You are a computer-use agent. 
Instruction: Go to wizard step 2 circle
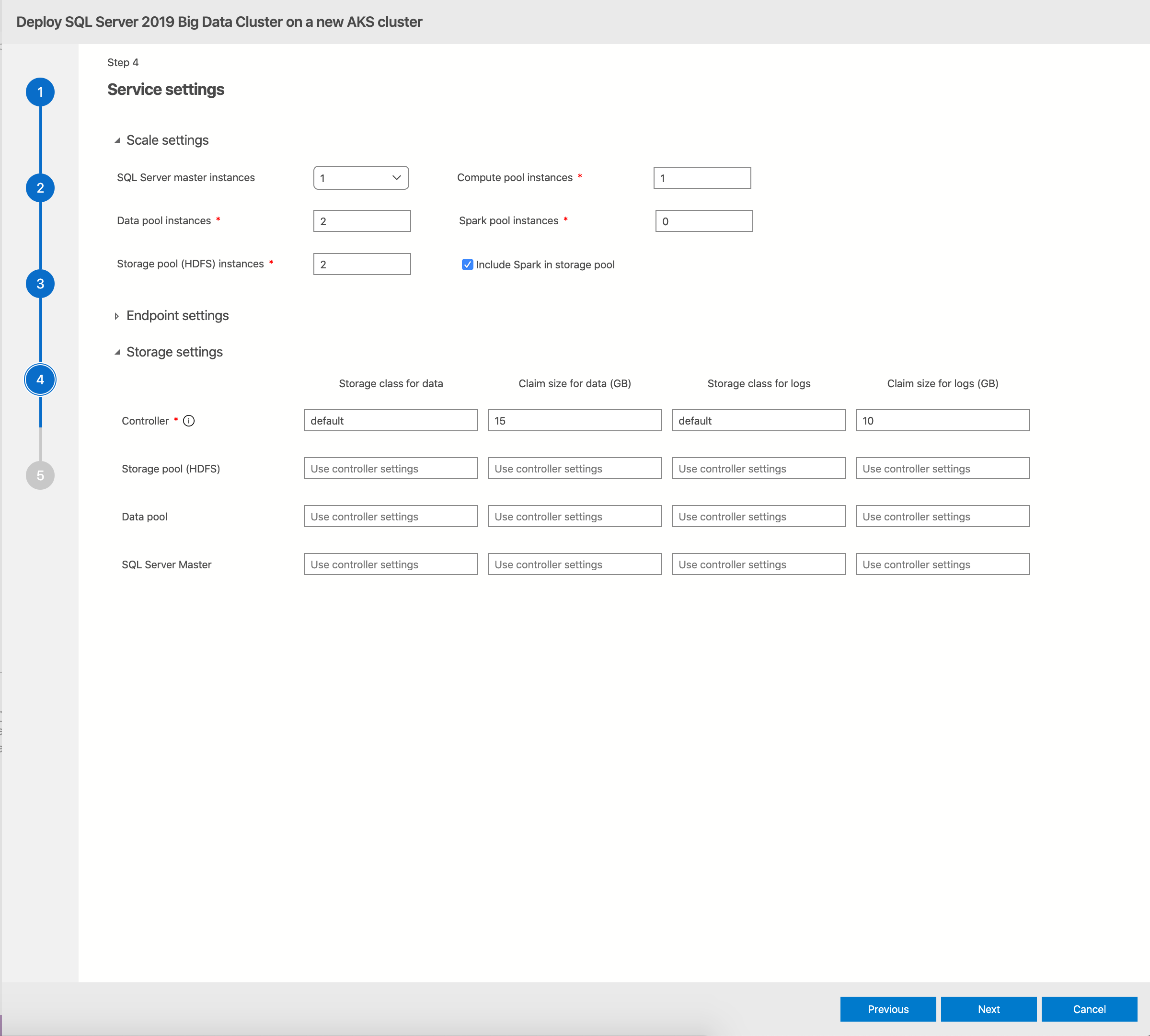click(40, 188)
